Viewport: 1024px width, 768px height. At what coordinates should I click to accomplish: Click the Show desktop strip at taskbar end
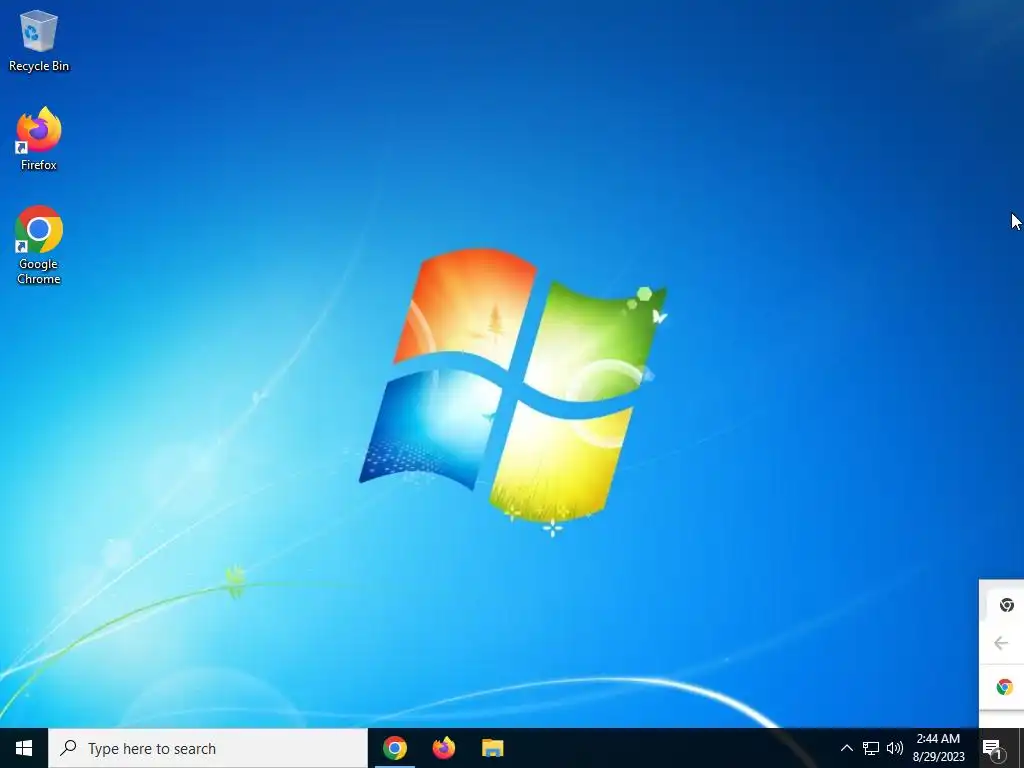tap(1021, 748)
